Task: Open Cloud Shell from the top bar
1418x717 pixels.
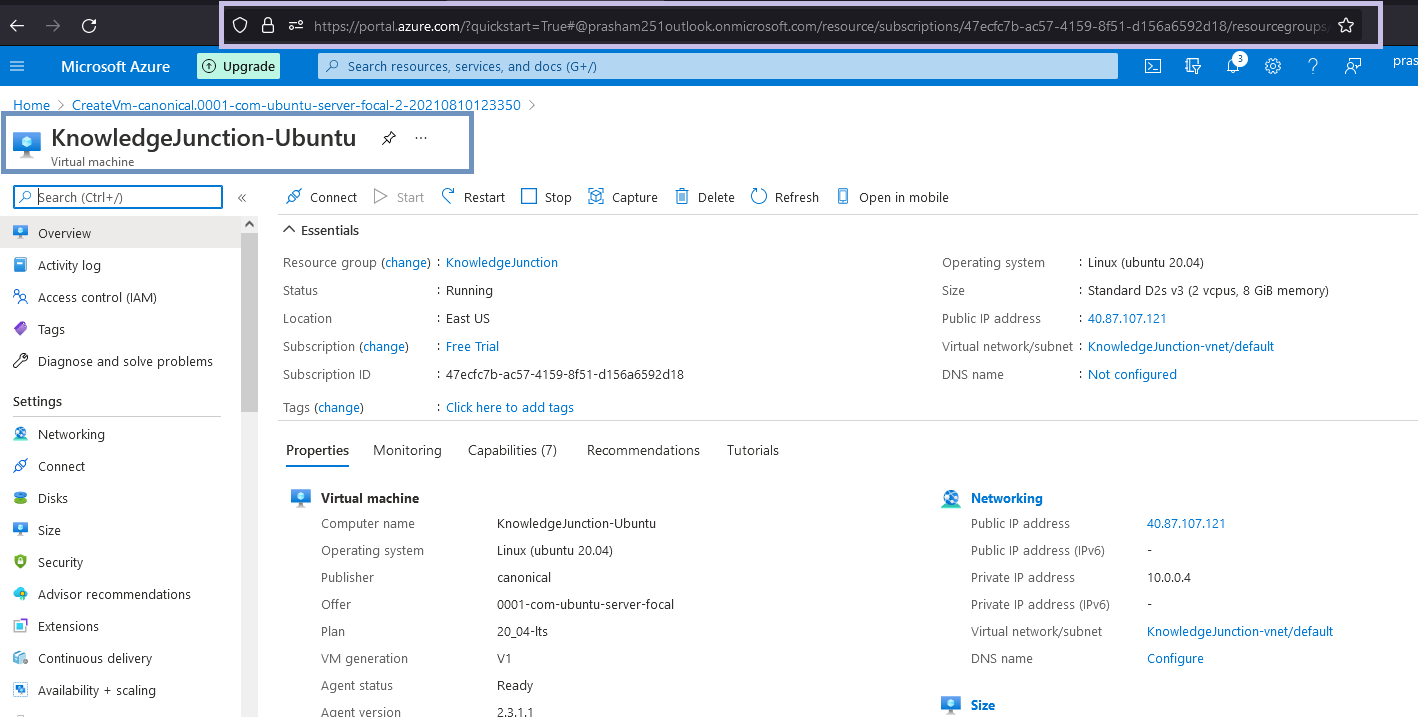Action: point(1153,66)
